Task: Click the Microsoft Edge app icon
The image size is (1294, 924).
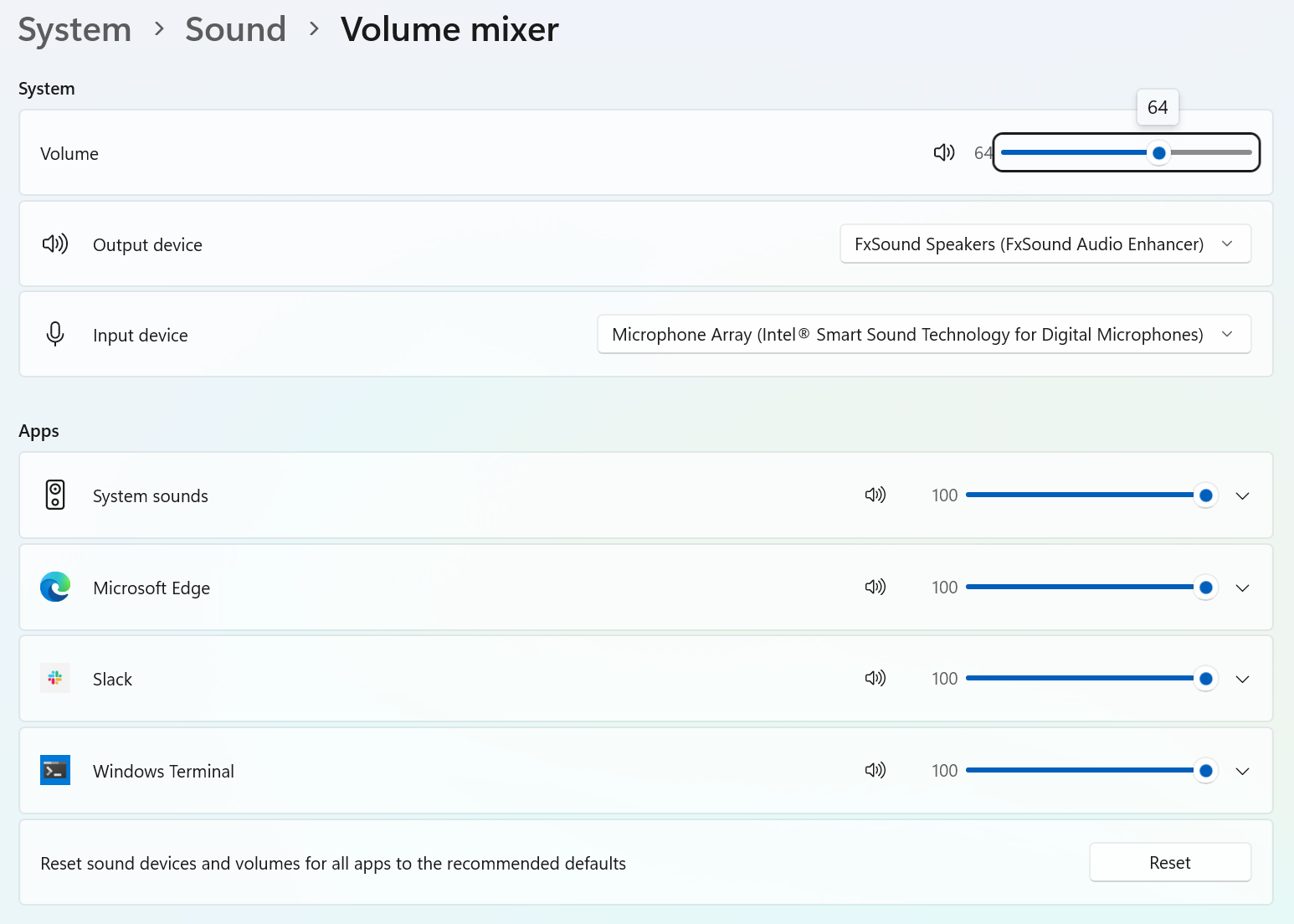Action: tap(55, 587)
